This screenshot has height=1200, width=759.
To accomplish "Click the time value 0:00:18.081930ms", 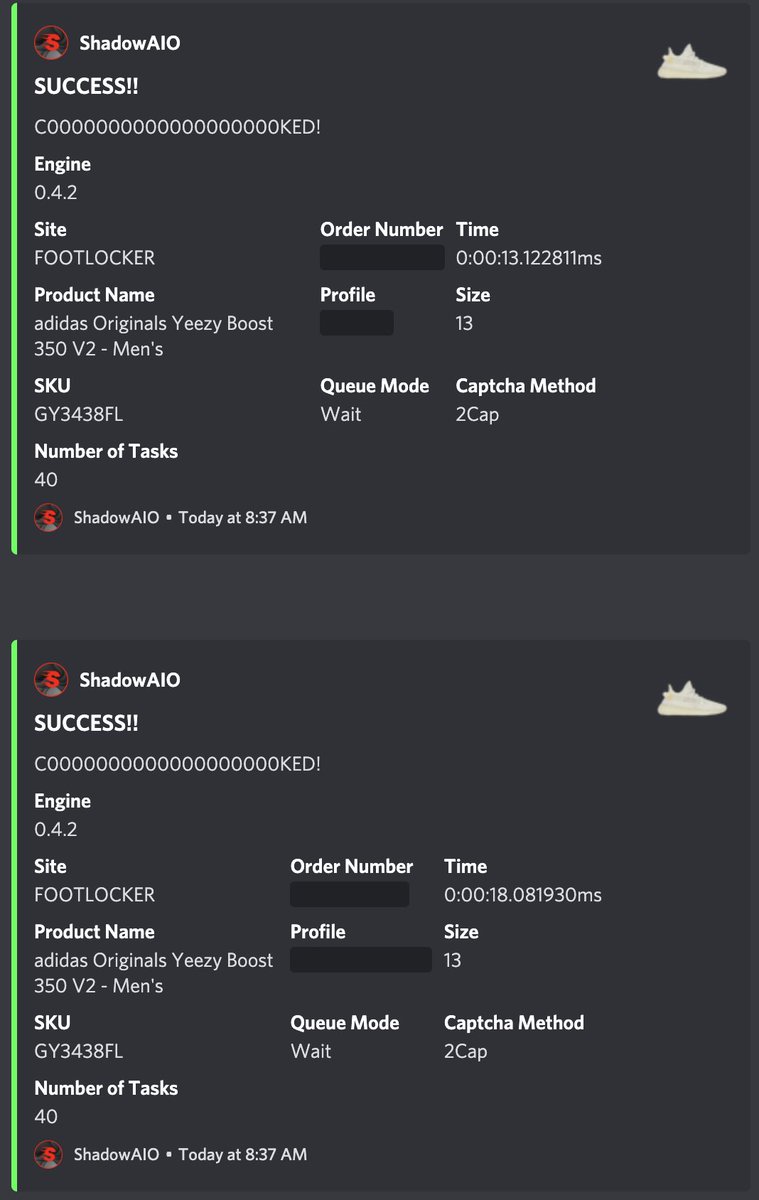I will (523, 895).
